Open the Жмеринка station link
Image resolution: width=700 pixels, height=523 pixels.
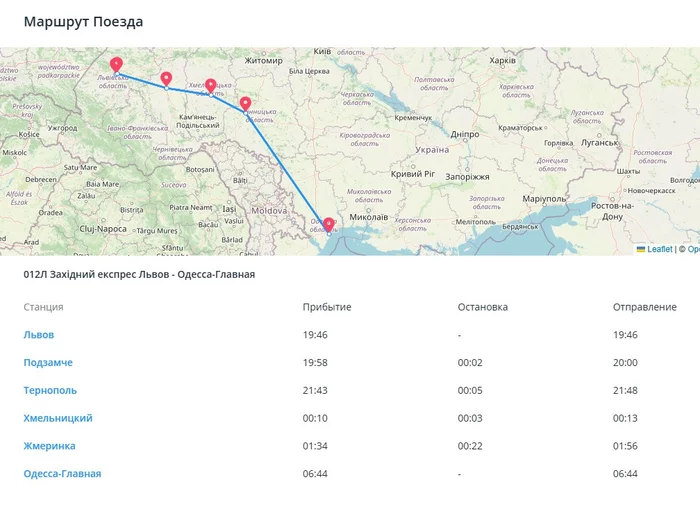[50, 446]
